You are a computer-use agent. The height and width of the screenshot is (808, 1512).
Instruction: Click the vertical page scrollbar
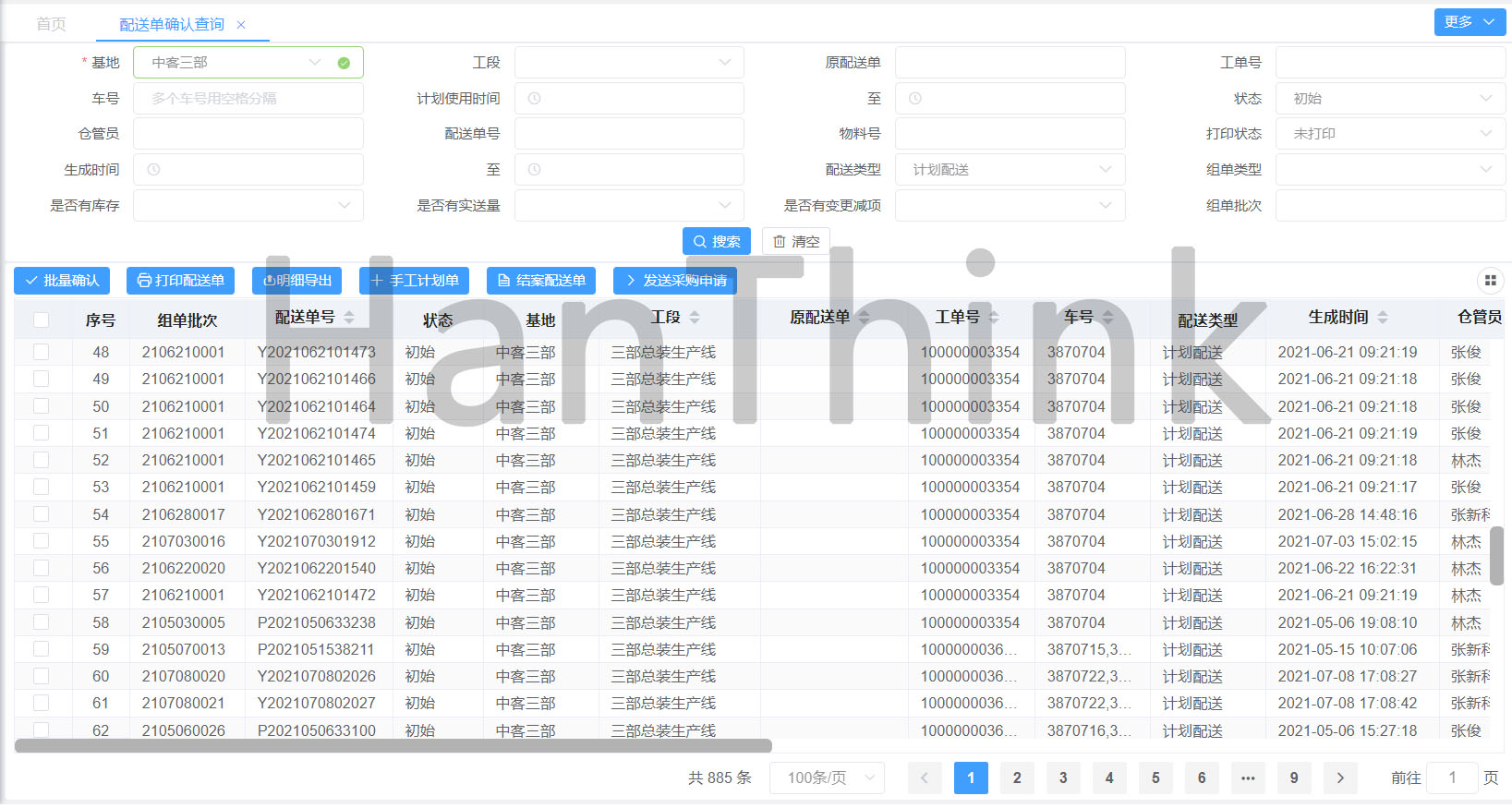coord(1496,555)
